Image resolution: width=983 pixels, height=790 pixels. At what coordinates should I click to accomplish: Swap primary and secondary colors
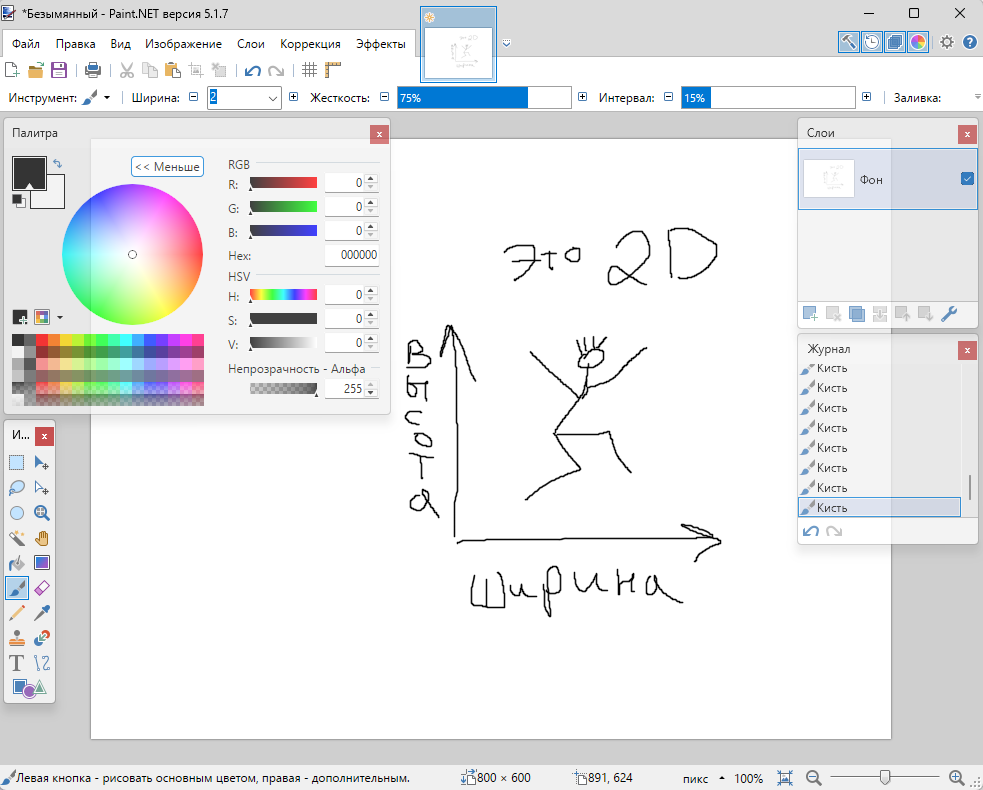pyautogui.click(x=58, y=164)
